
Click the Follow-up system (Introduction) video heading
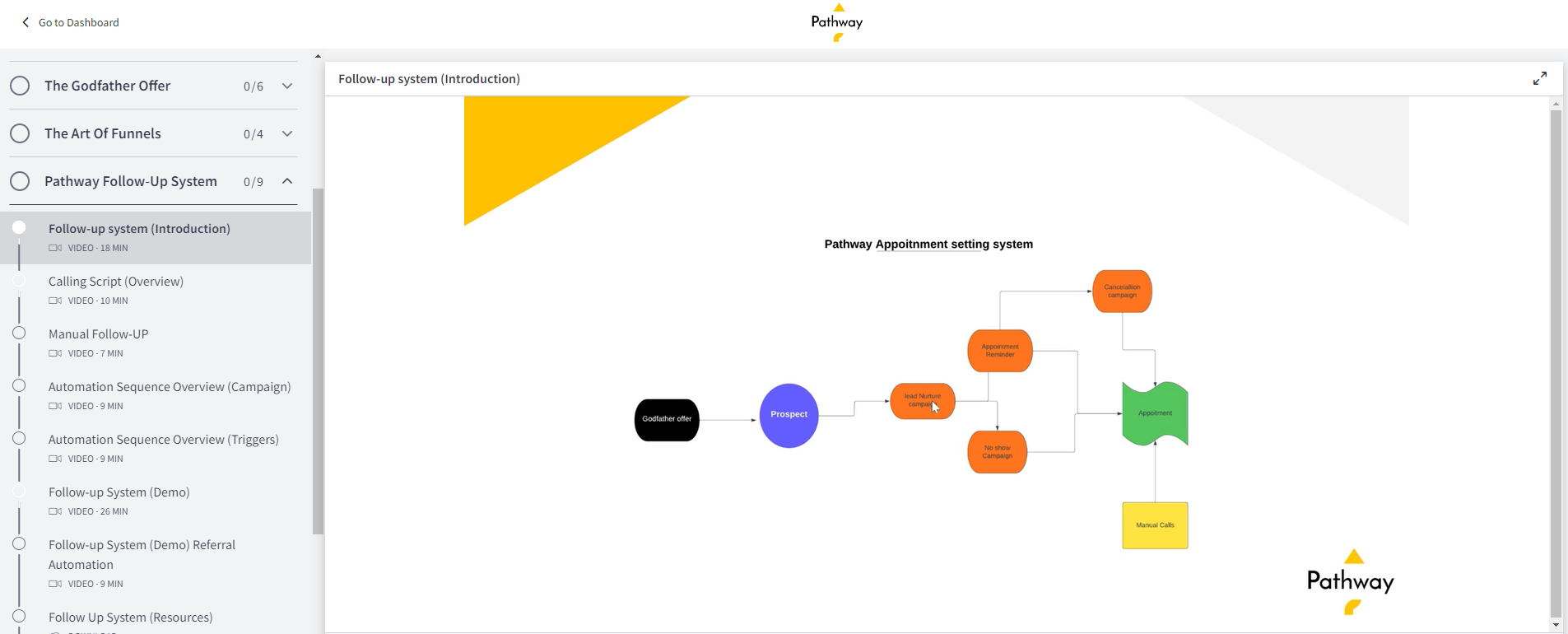(x=429, y=79)
